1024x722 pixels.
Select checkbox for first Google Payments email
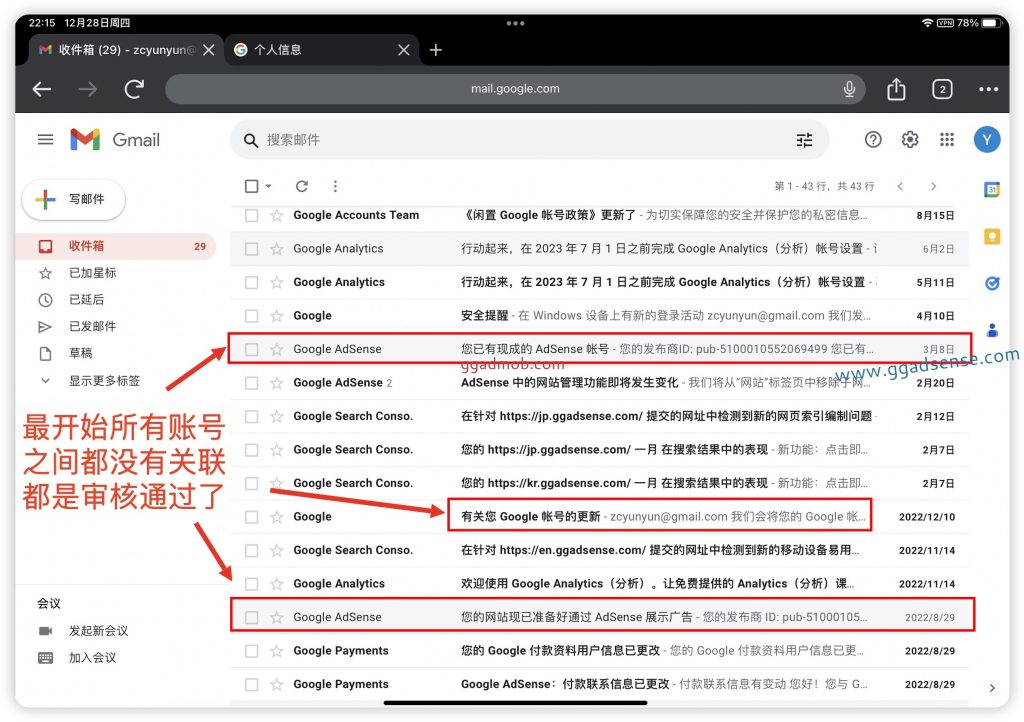(x=252, y=651)
